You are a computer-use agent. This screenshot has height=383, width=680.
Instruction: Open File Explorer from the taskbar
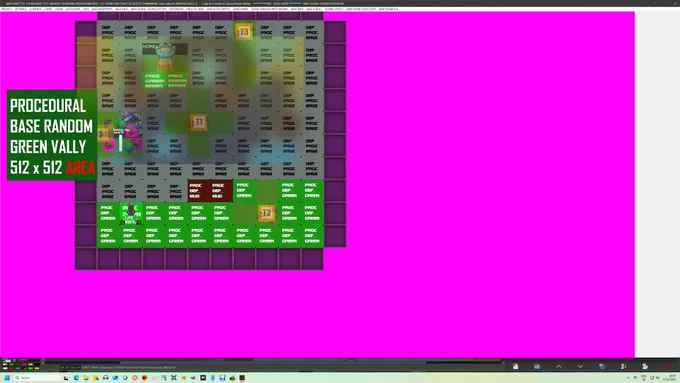[86, 378]
